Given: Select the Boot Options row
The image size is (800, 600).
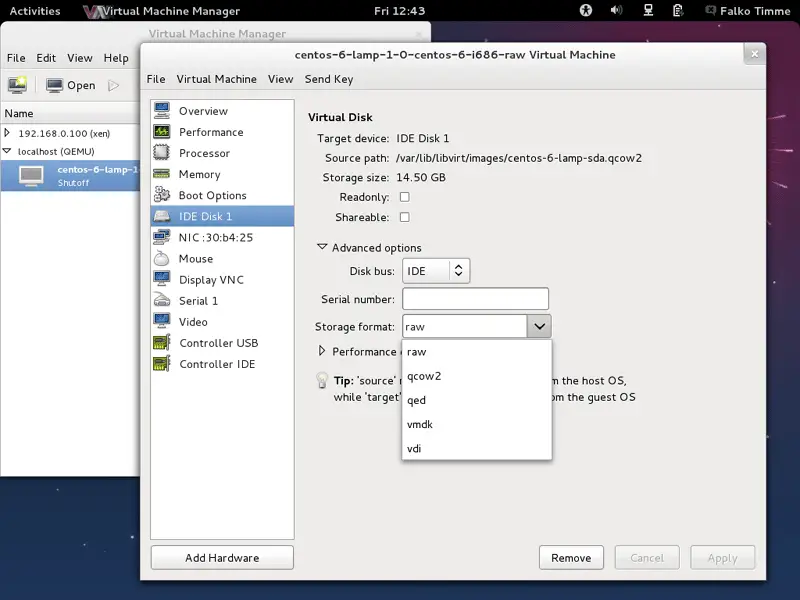Looking at the screenshot, I should point(222,195).
